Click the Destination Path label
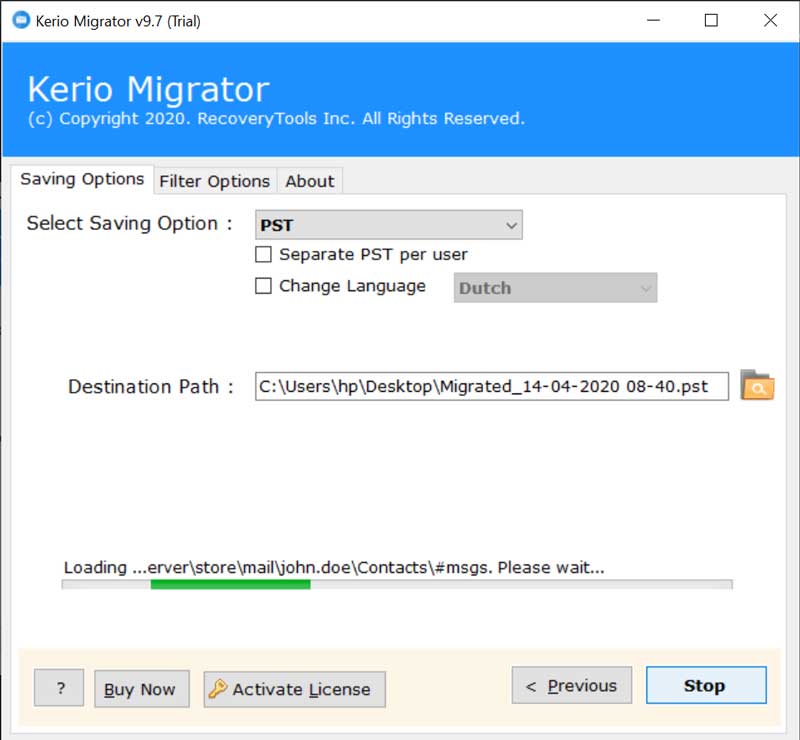This screenshot has height=740, width=800. pyautogui.click(x=151, y=387)
